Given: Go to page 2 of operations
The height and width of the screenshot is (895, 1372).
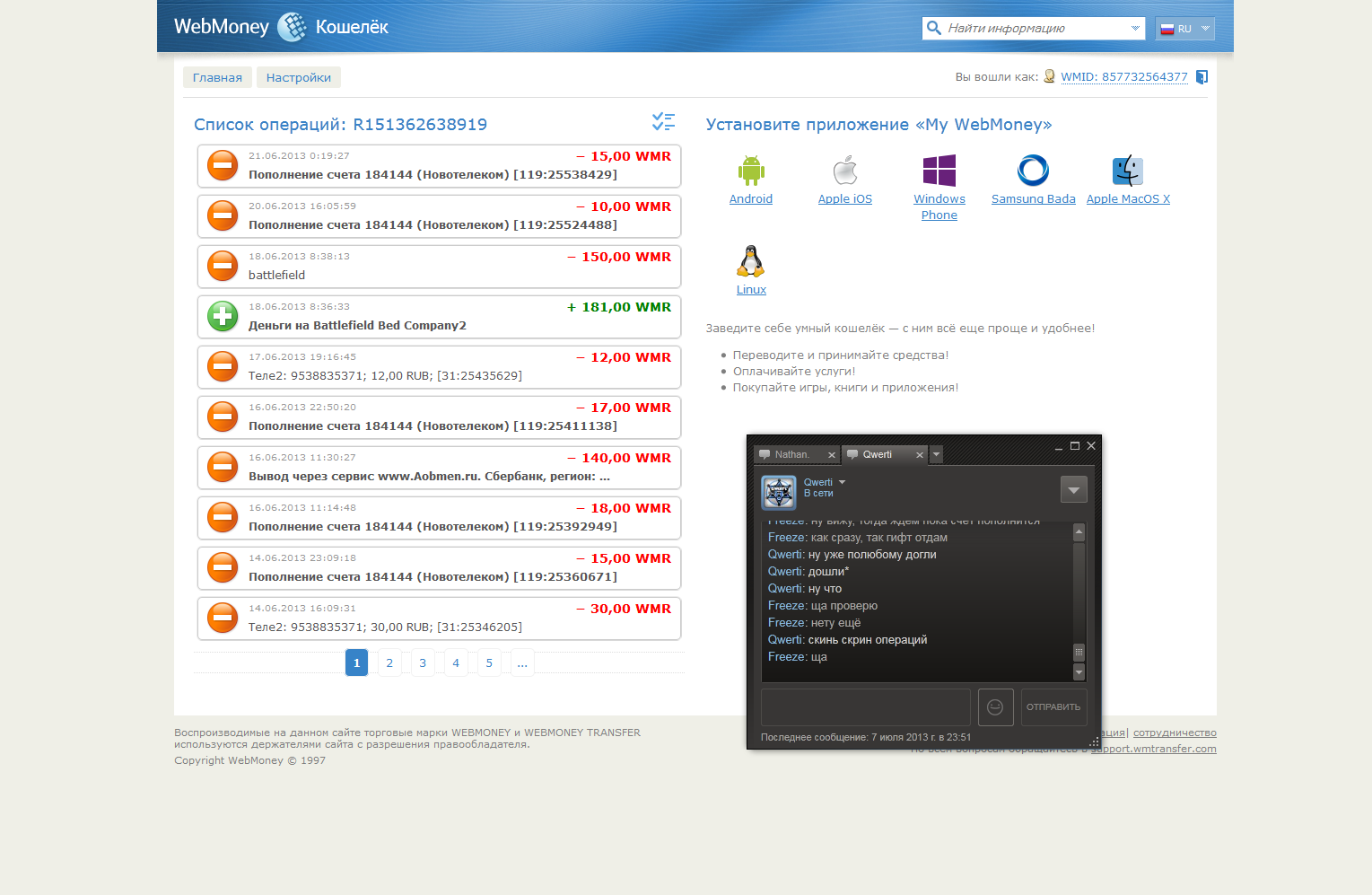Looking at the screenshot, I should pyautogui.click(x=389, y=662).
